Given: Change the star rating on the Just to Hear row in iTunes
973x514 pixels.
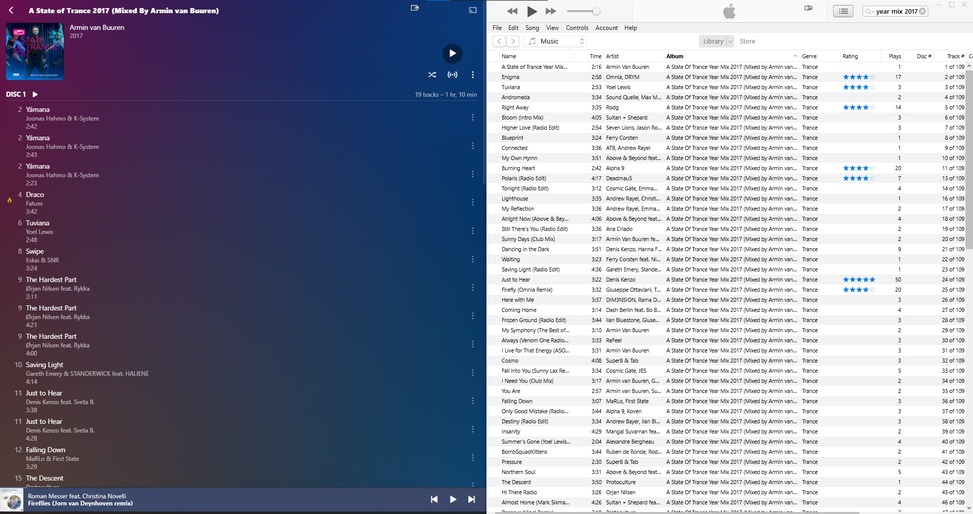Looking at the screenshot, I should pos(859,279).
